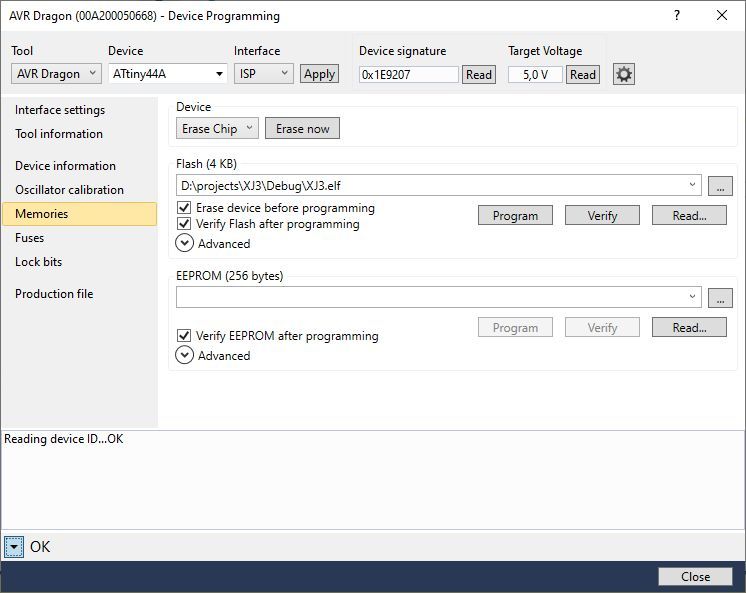Browse for EEPROM file with ellipsis button
Screen dimensions: 746x593
tap(720, 298)
